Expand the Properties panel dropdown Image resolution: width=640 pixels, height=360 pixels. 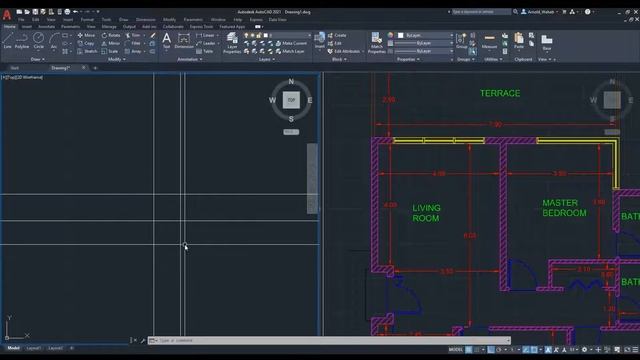coord(408,60)
